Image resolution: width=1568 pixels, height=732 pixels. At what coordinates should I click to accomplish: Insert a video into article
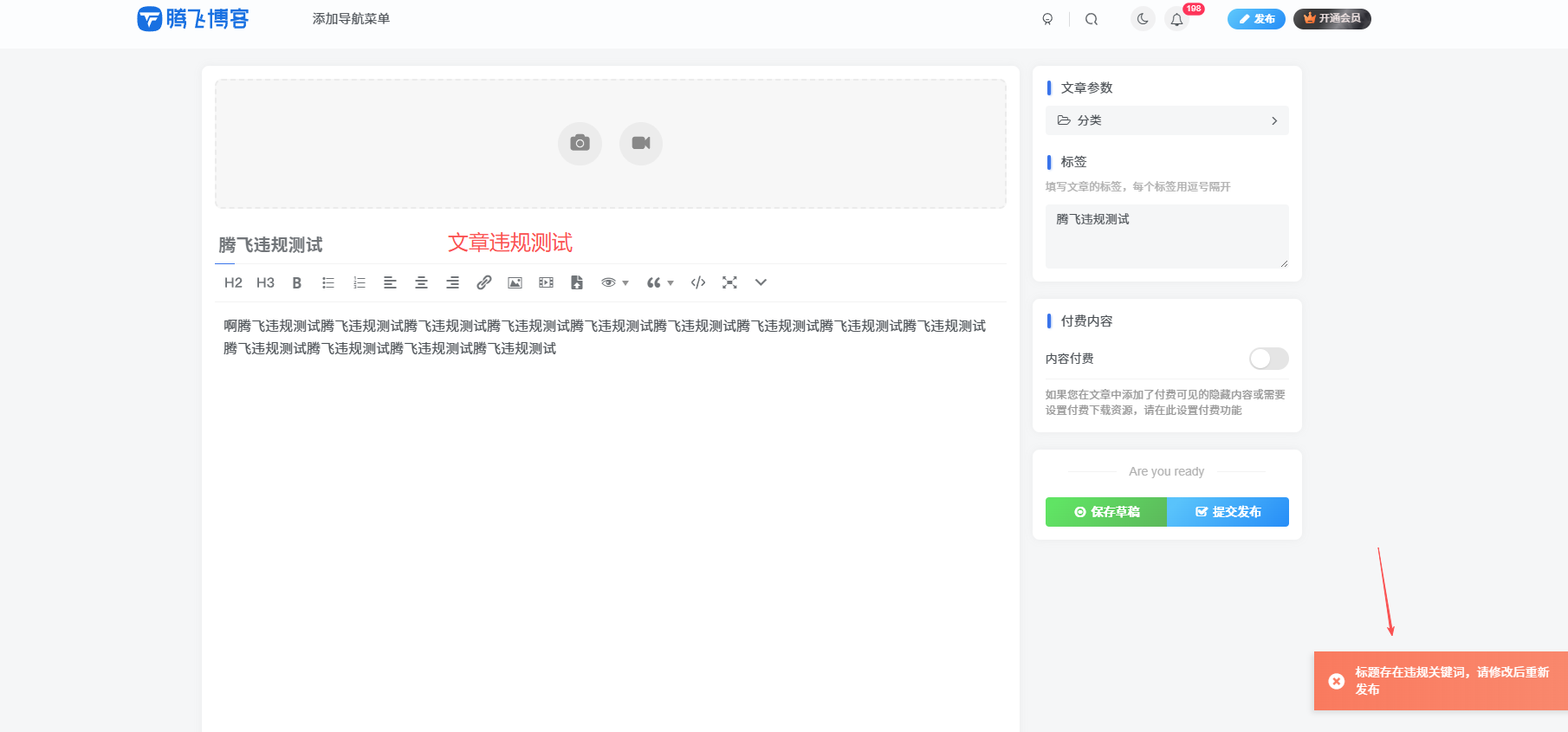[546, 282]
